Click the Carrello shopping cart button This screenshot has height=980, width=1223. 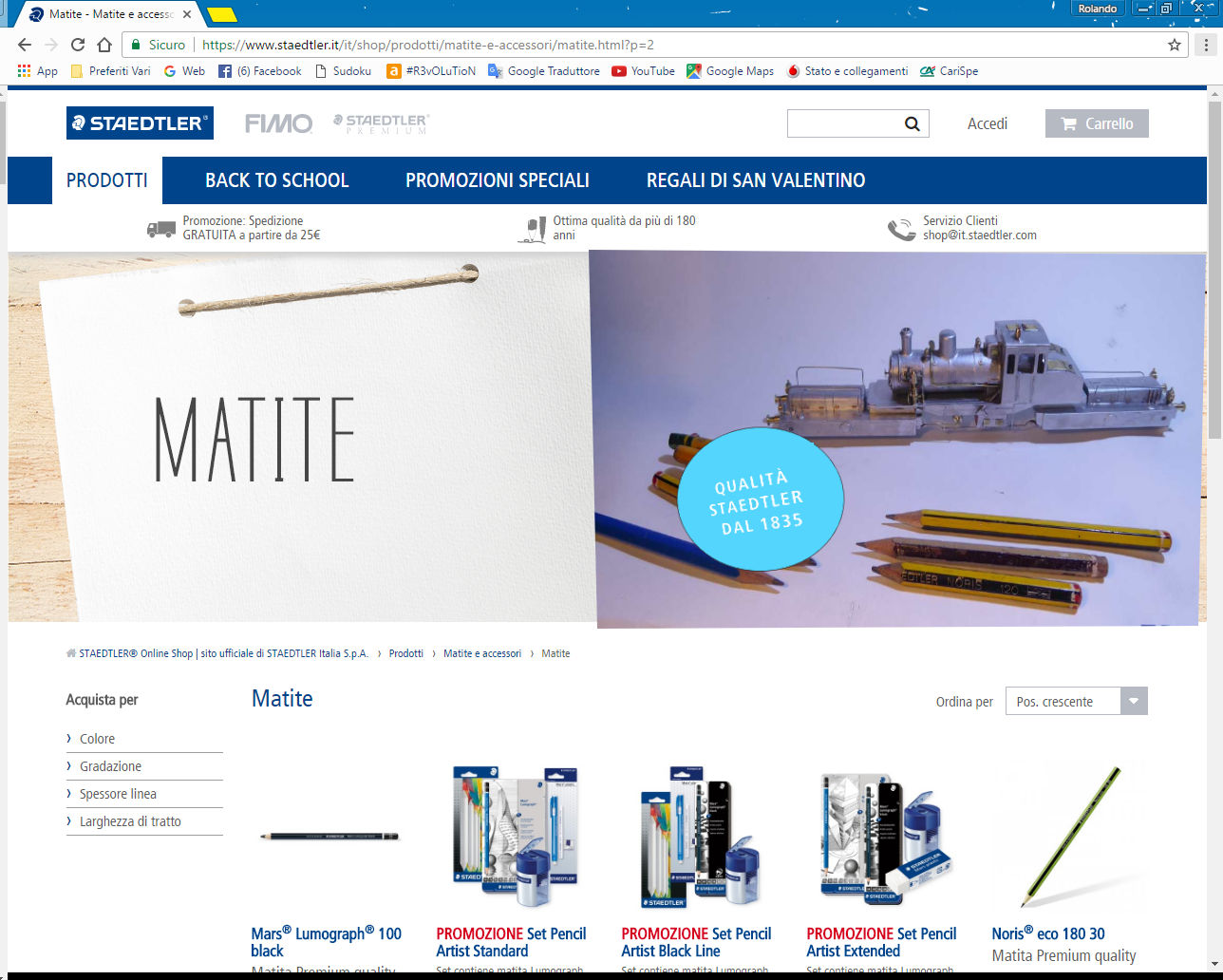coord(1097,123)
